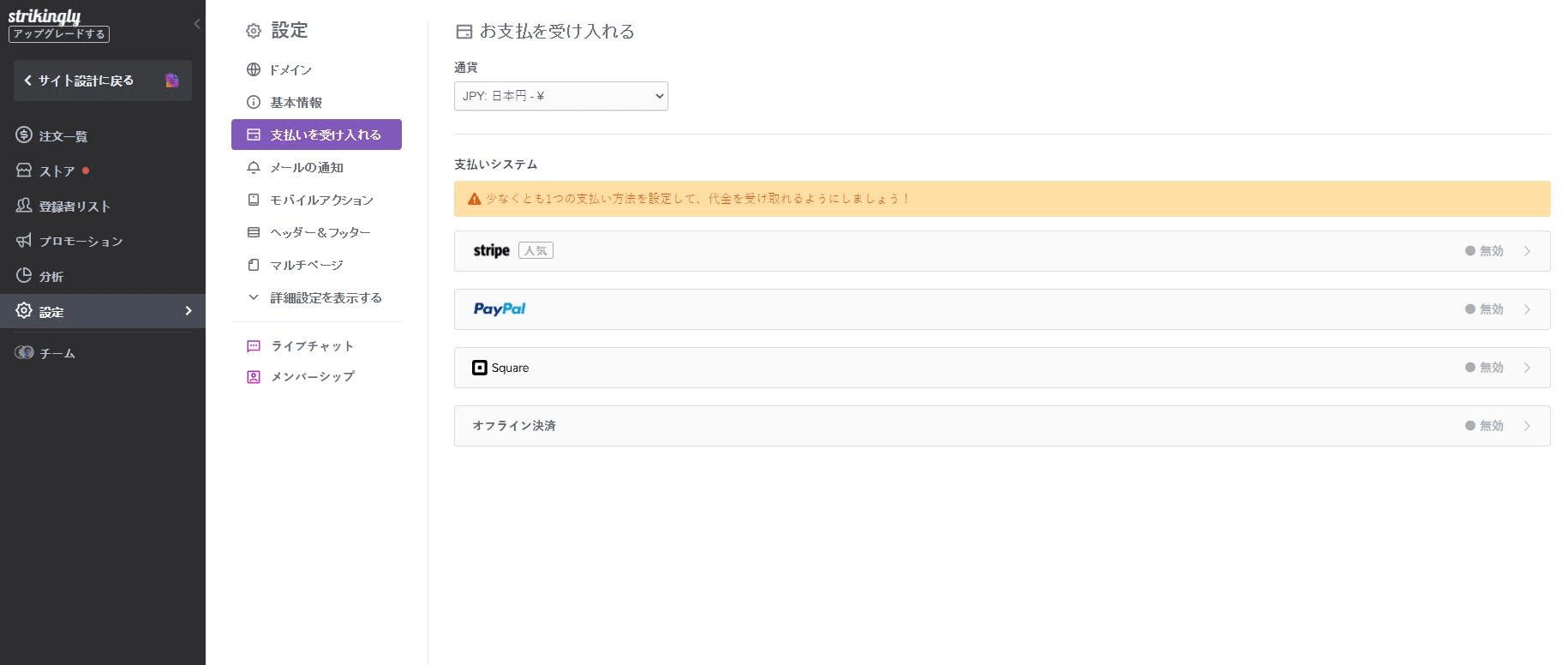Image resolution: width=1568 pixels, height=665 pixels.
Task: Click the info icon for 基本情報
Action: click(x=254, y=102)
